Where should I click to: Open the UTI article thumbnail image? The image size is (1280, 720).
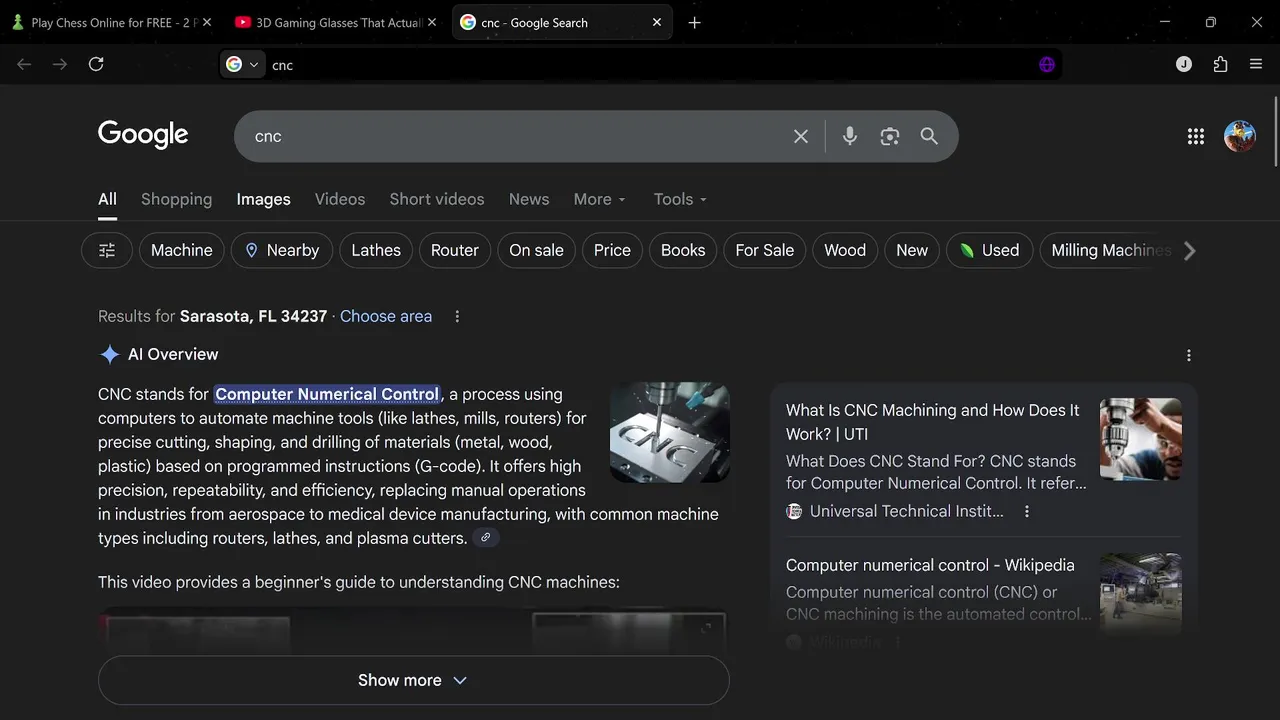(x=1141, y=439)
